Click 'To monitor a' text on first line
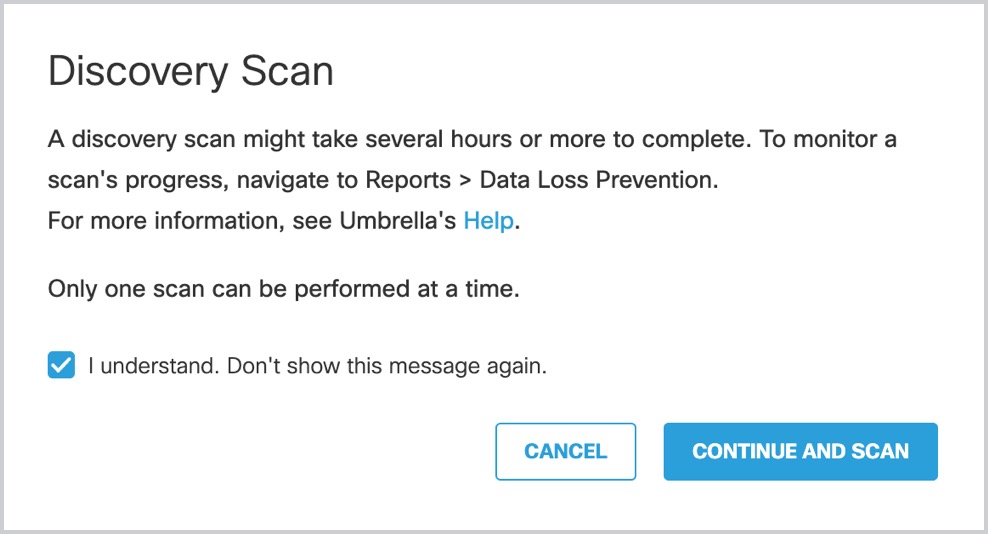Viewport: 988px width, 534px height. [827, 139]
